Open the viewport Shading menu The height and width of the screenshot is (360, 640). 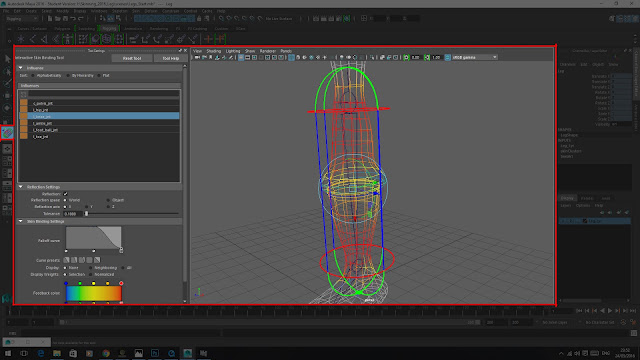tap(213, 51)
